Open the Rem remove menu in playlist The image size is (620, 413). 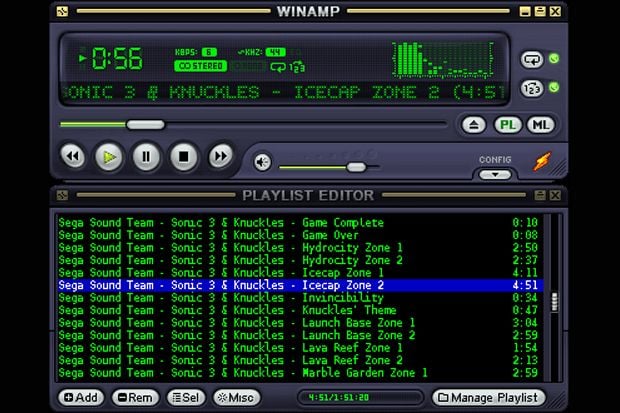[135, 397]
